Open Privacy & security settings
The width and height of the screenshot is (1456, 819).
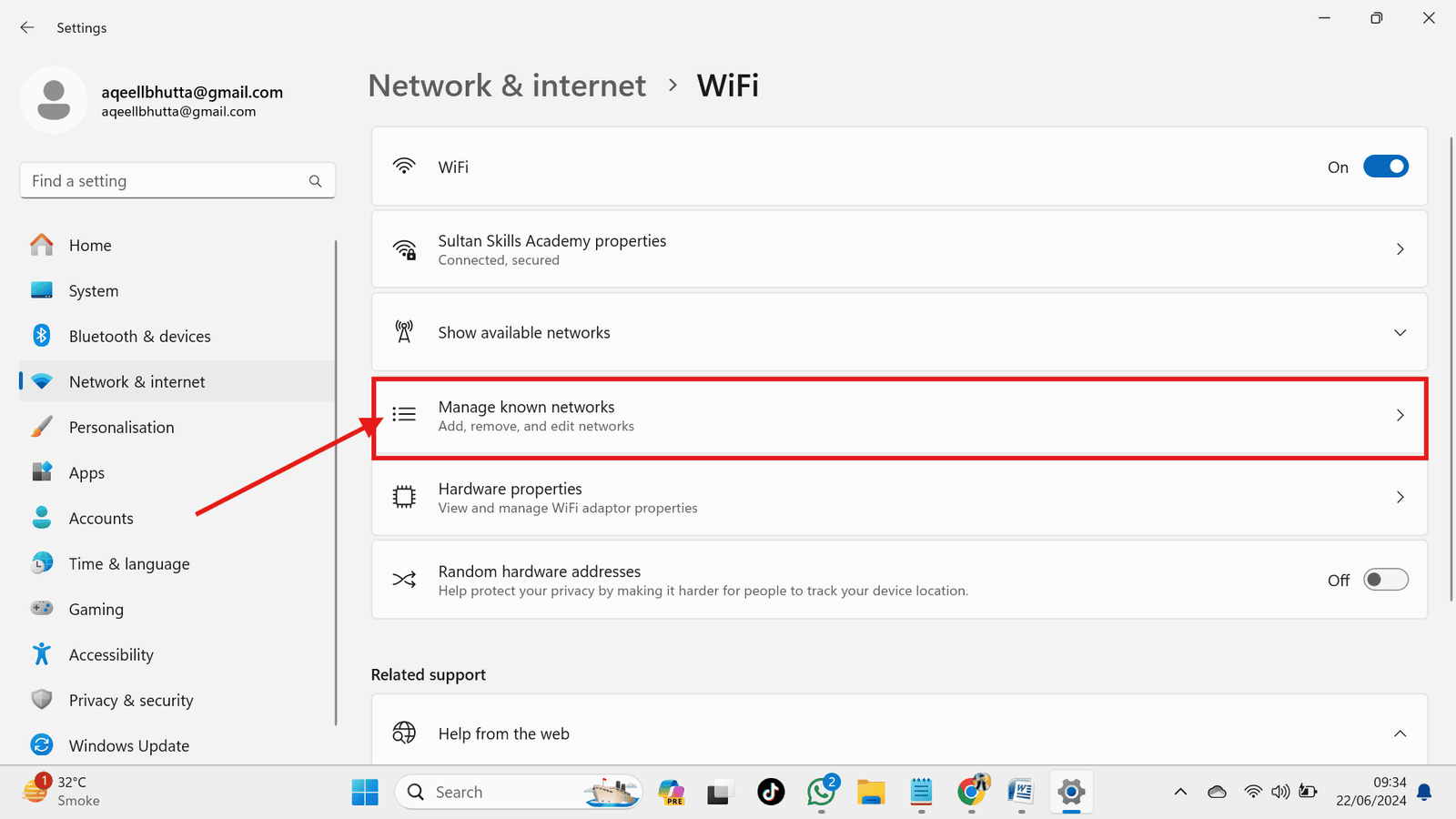click(x=131, y=700)
